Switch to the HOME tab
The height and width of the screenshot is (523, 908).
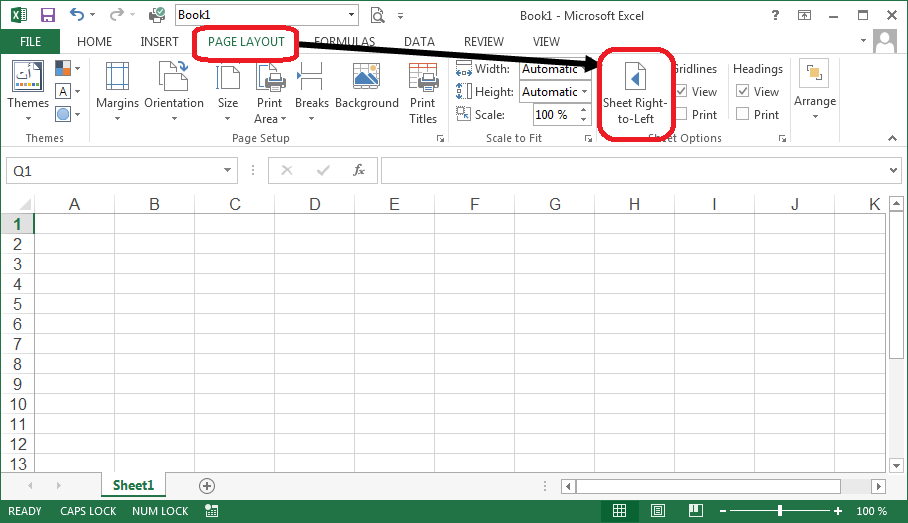coord(94,42)
